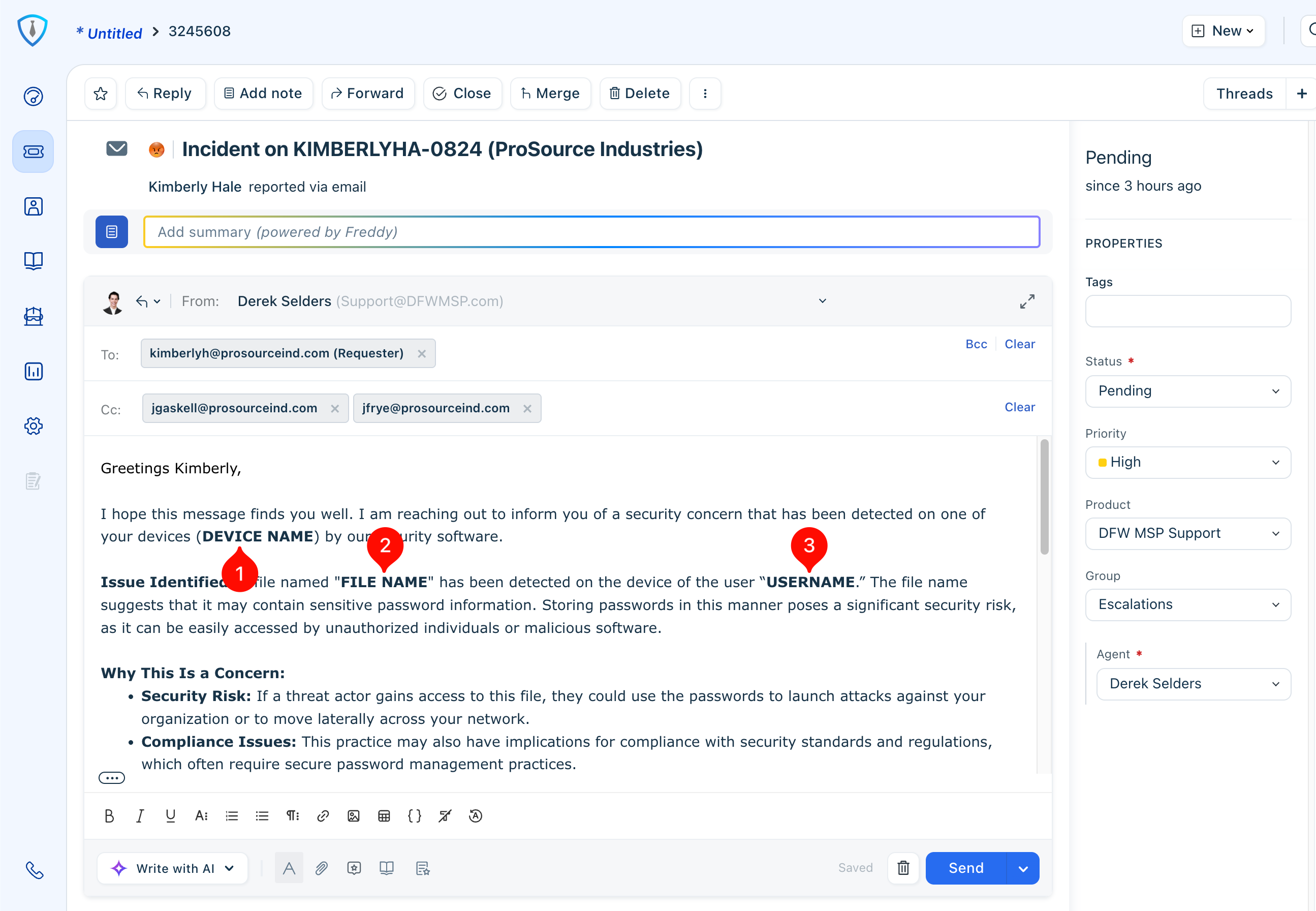Open the phone icon in the sidebar
Image resolution: width=1316 pixels, height=911 pixels.
34,870
